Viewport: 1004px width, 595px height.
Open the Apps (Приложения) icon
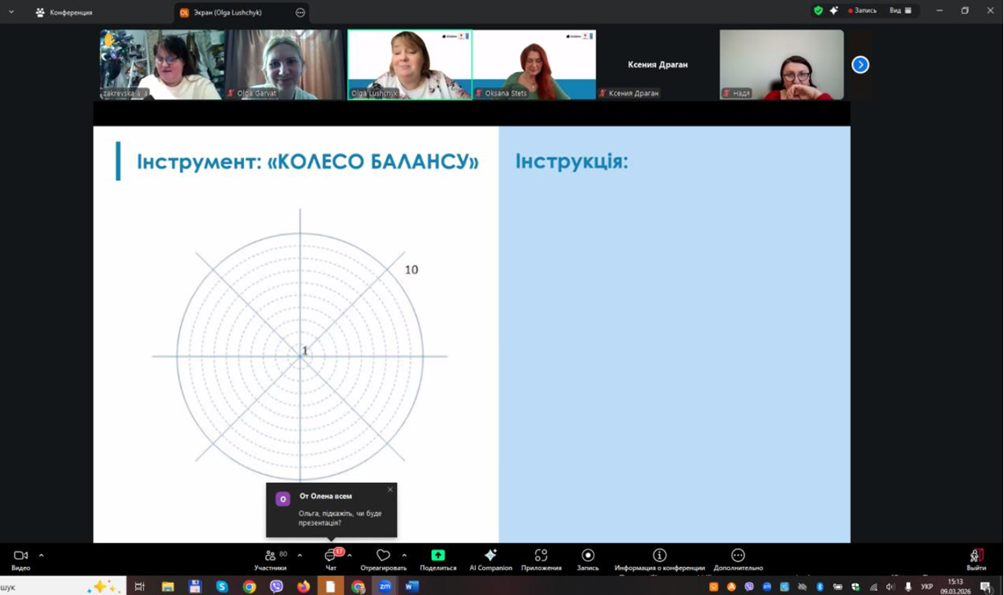541,555
